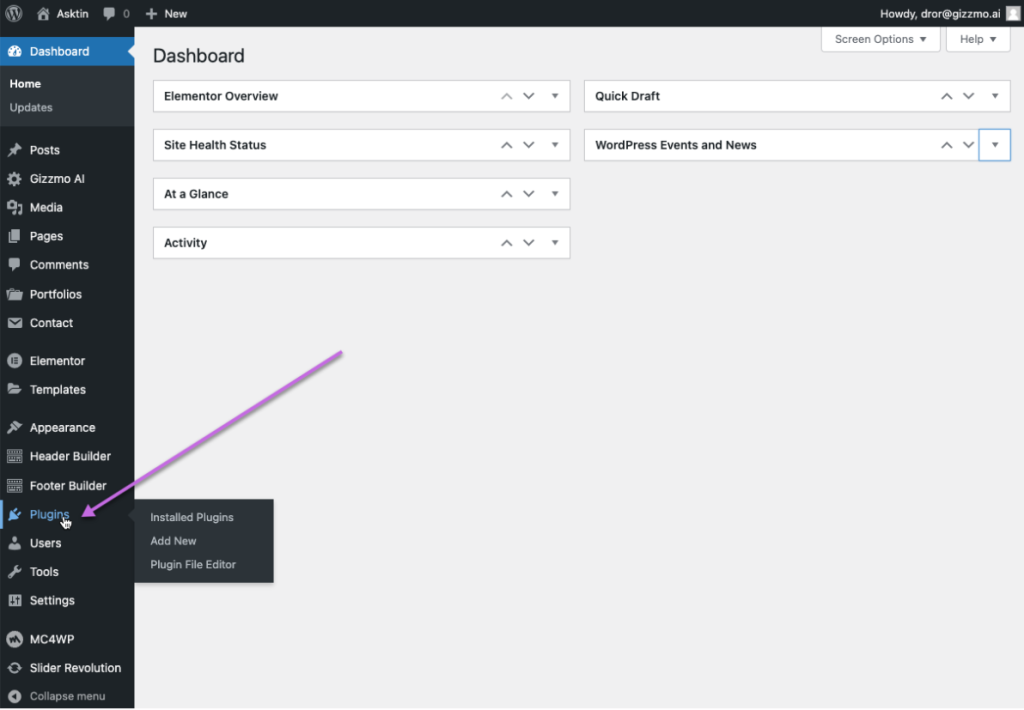Move the Activity panel up
Image resolution: width=1024 pixels, height=710 pixels.
click(506, 243)
